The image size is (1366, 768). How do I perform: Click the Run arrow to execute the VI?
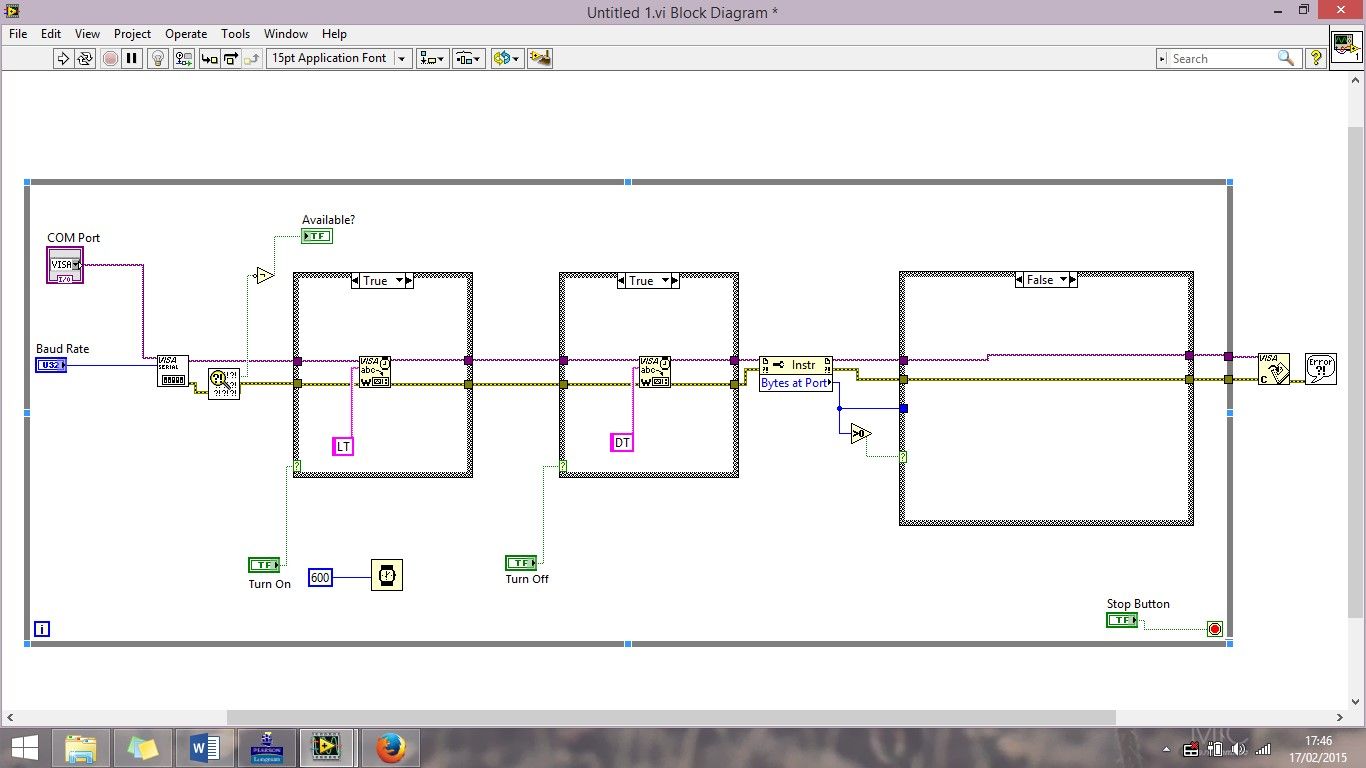coord(63,58)
